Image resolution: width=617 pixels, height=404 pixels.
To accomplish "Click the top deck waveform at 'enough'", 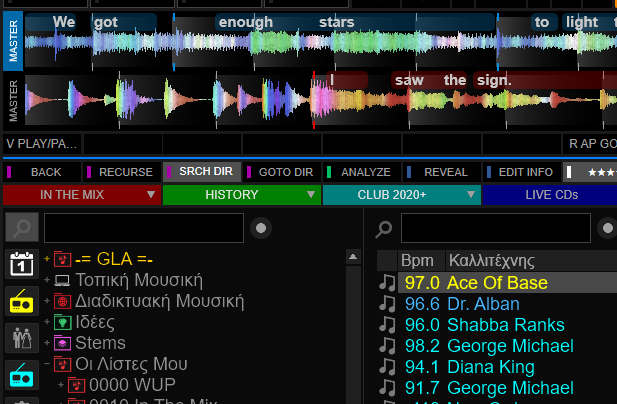I will (246, 40).
